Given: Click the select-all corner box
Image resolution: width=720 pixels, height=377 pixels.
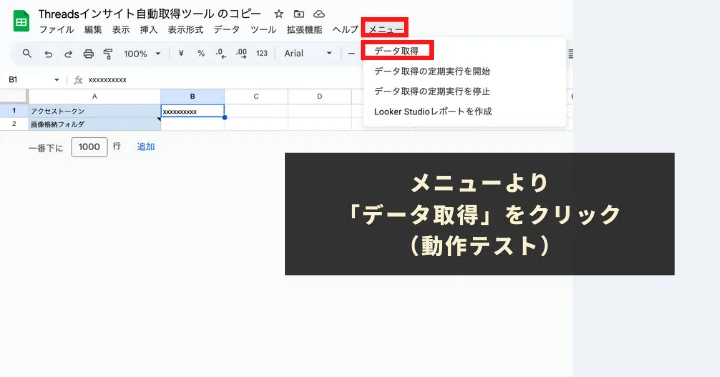Looking at the screenshot, I should [x=14, y=96].
